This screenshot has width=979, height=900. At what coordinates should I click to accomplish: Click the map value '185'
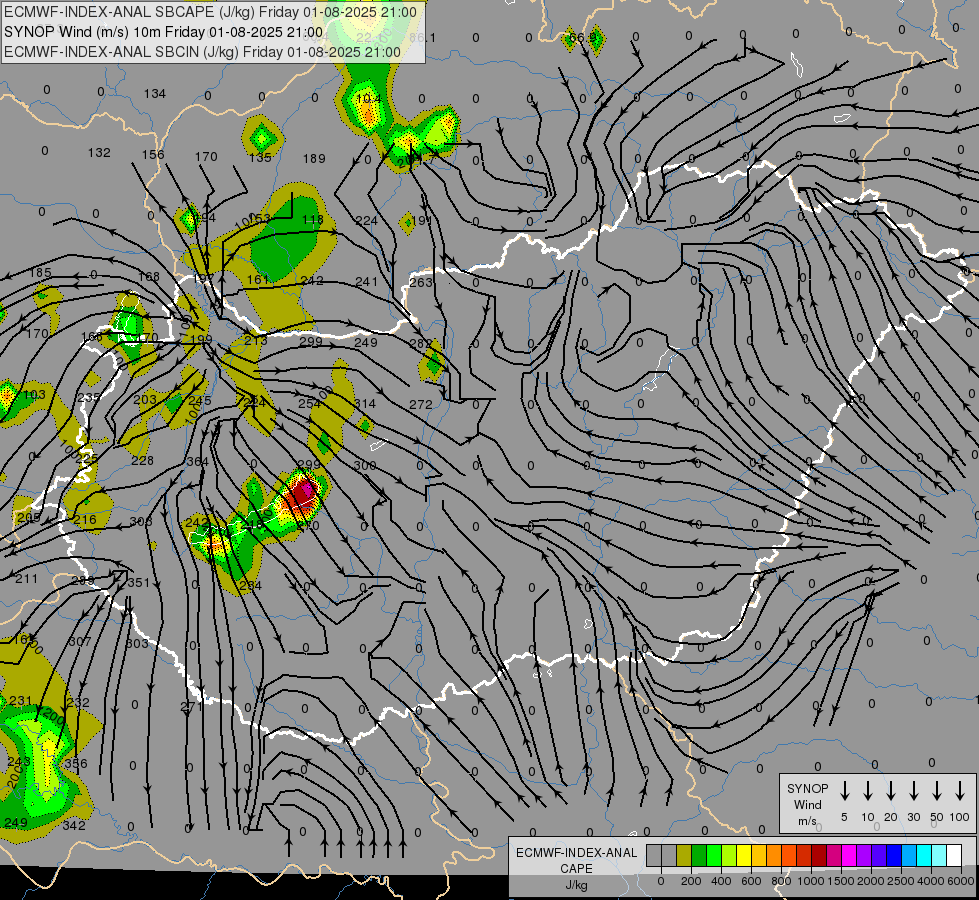[41, 272]
